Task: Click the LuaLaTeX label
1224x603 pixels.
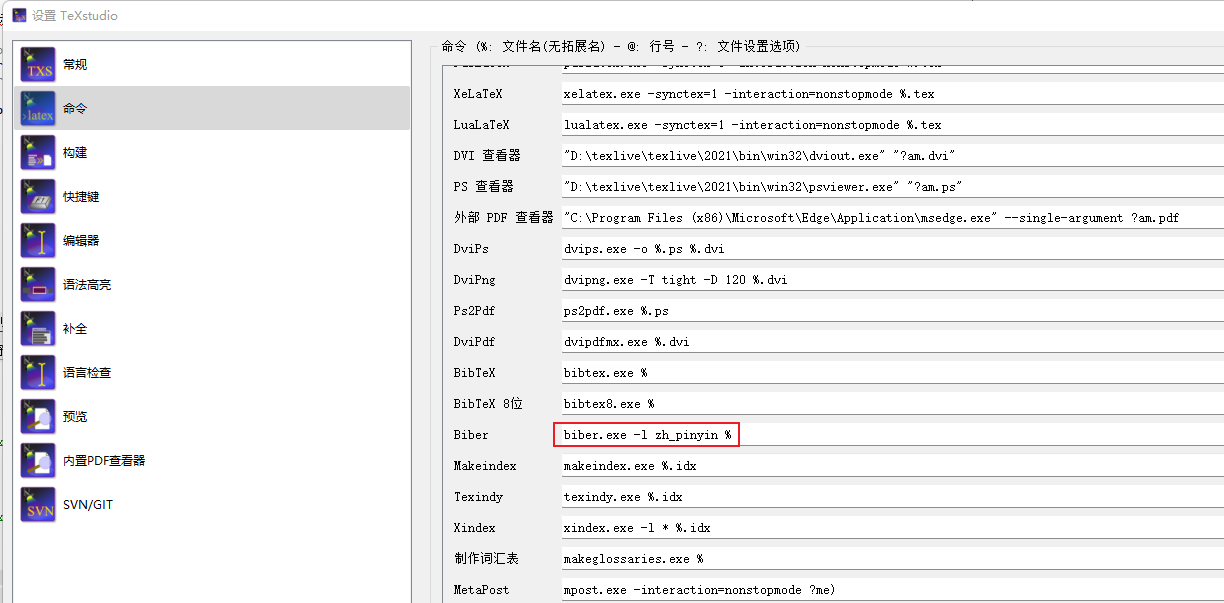Action: coord(481,125)
